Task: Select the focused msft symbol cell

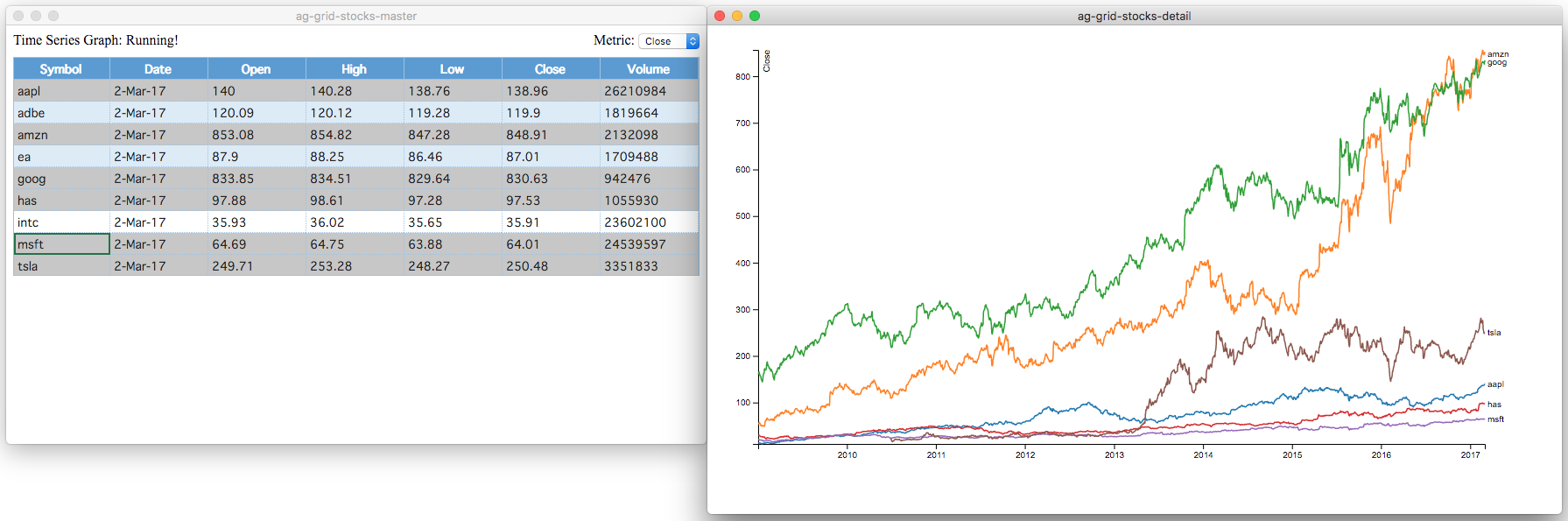Action: [x=61, y=244]
